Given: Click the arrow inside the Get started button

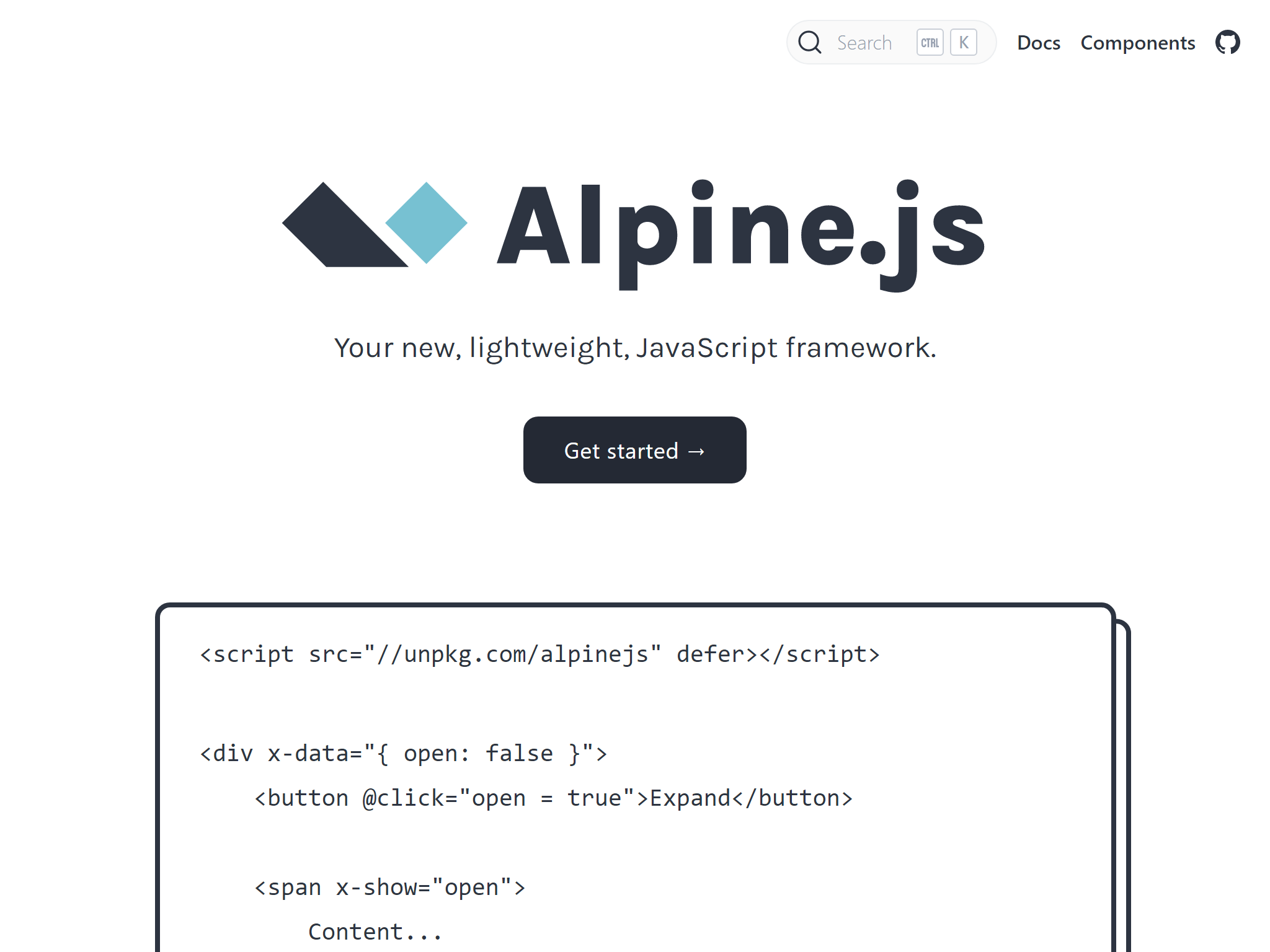Looking at the screenshot, I should click(x=696, y=451).
